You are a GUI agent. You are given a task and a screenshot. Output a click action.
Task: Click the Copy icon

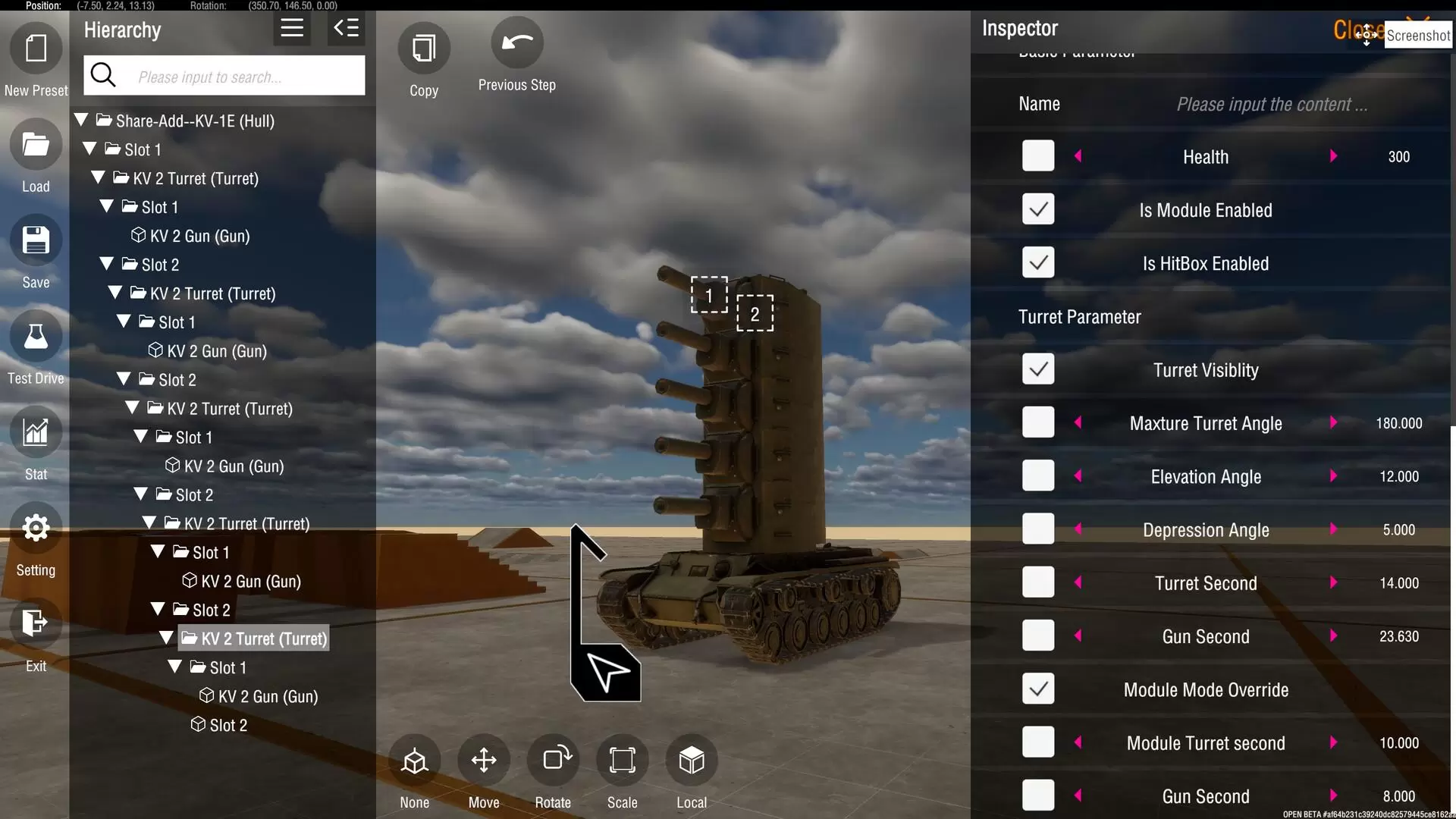tap(423, 49)
